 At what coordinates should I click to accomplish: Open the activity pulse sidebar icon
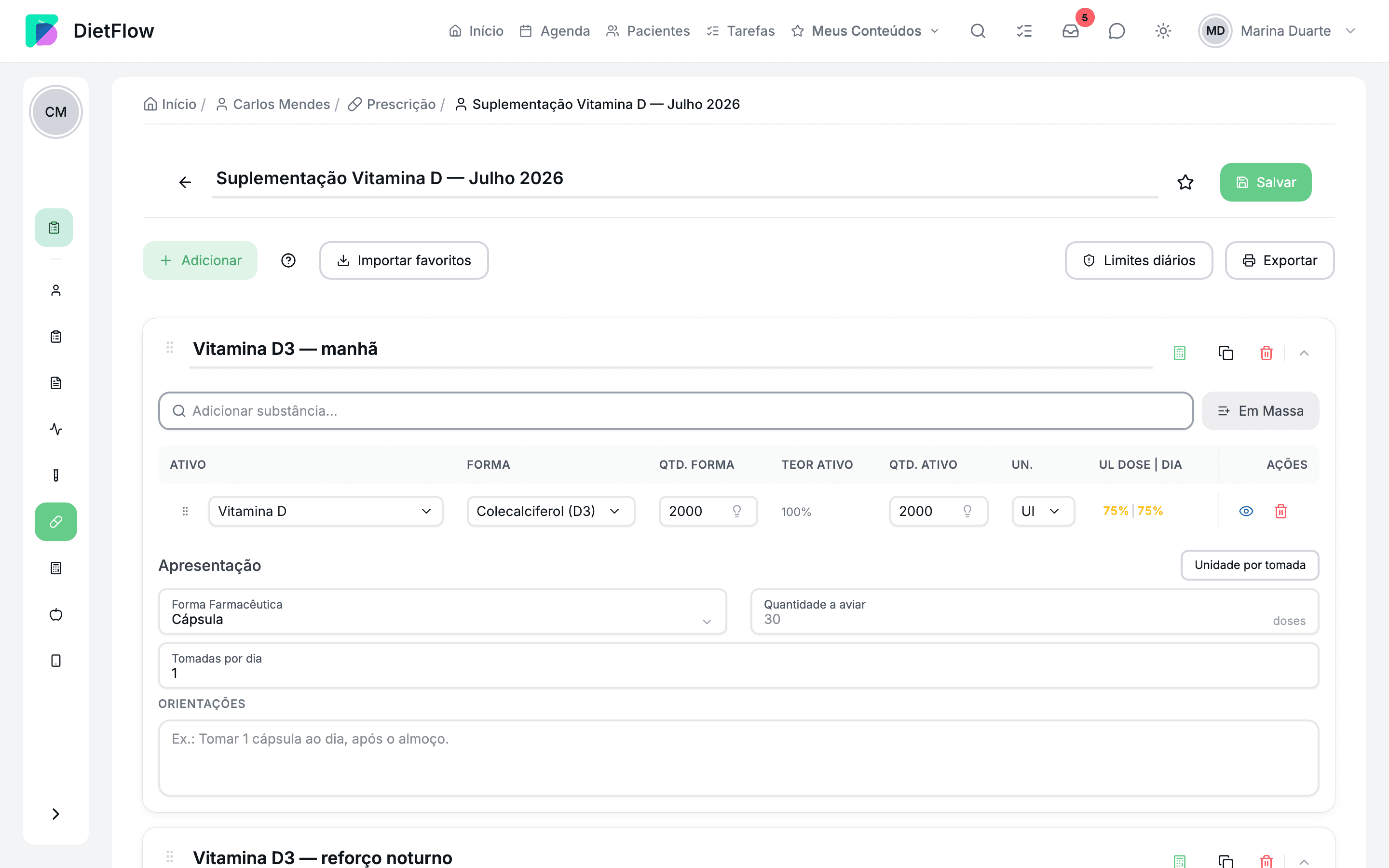pos(55,429)
